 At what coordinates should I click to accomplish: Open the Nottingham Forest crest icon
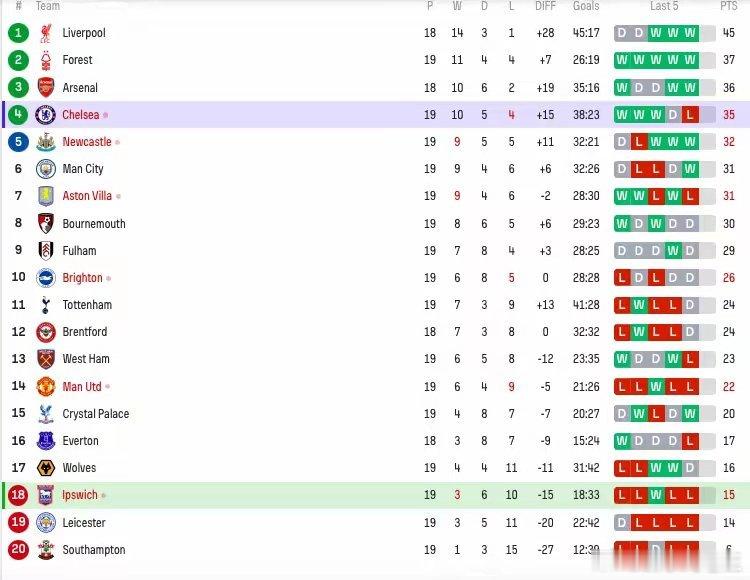coord(46,60)
